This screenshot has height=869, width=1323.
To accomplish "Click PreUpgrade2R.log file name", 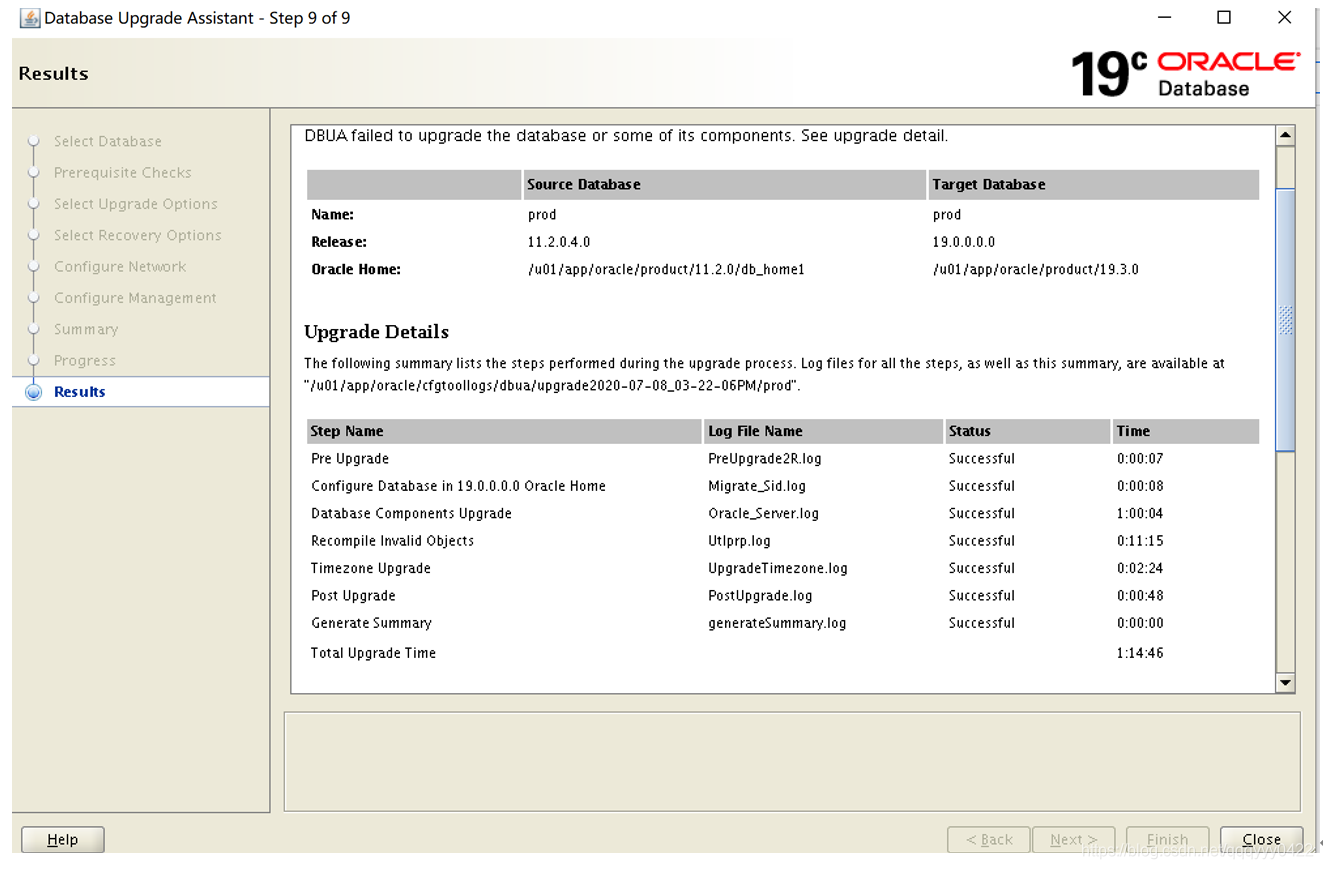I will click(765, 459).
